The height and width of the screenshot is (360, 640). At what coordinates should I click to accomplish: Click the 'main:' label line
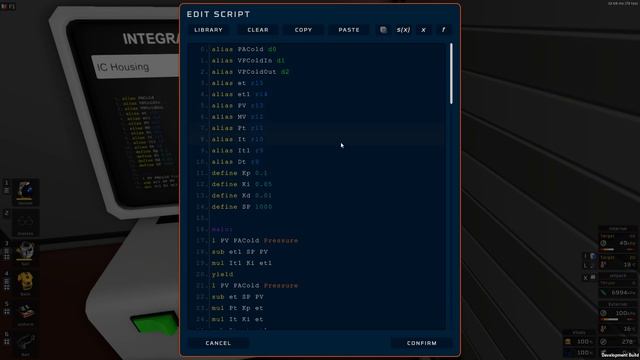point(222,229)
